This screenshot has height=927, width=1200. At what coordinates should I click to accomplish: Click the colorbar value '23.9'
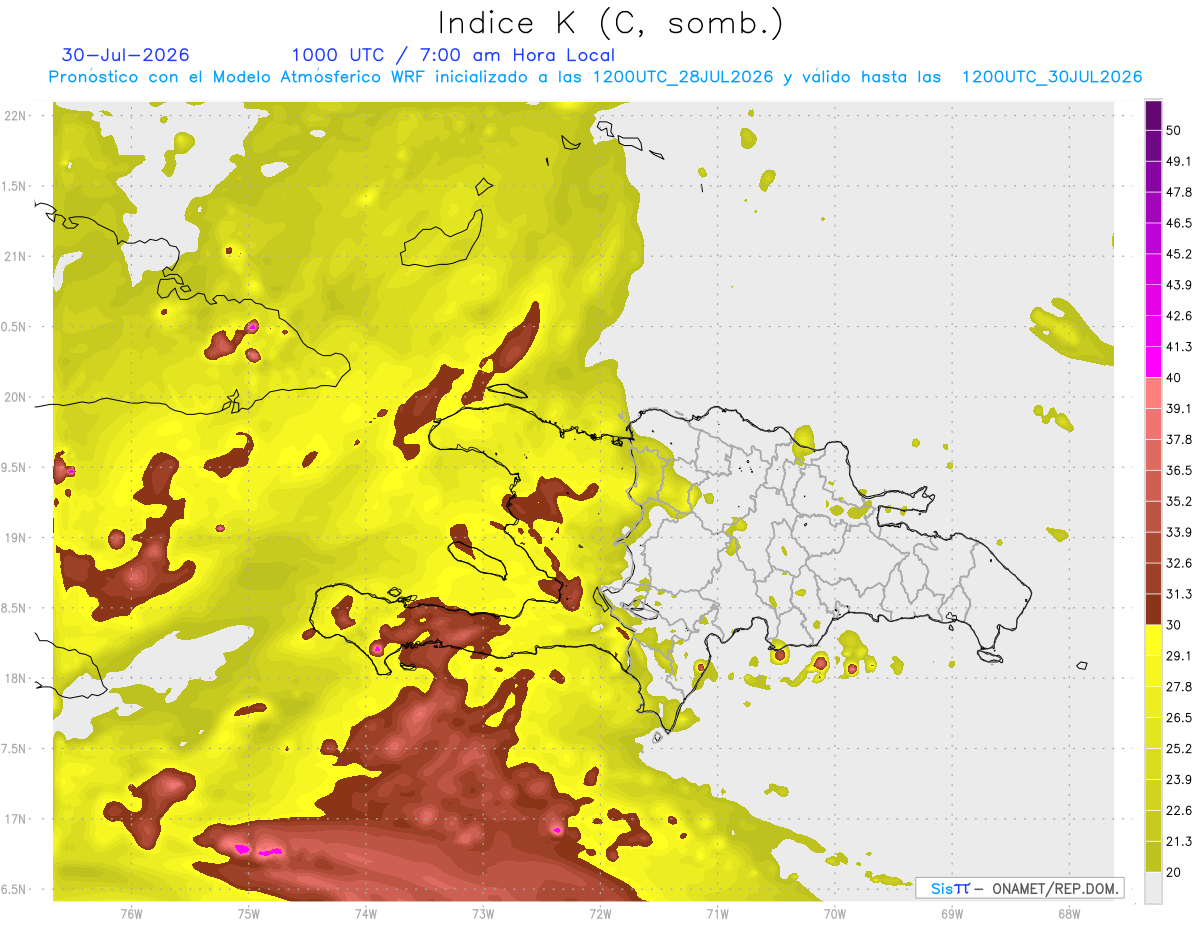click(x=1179, y=780)
